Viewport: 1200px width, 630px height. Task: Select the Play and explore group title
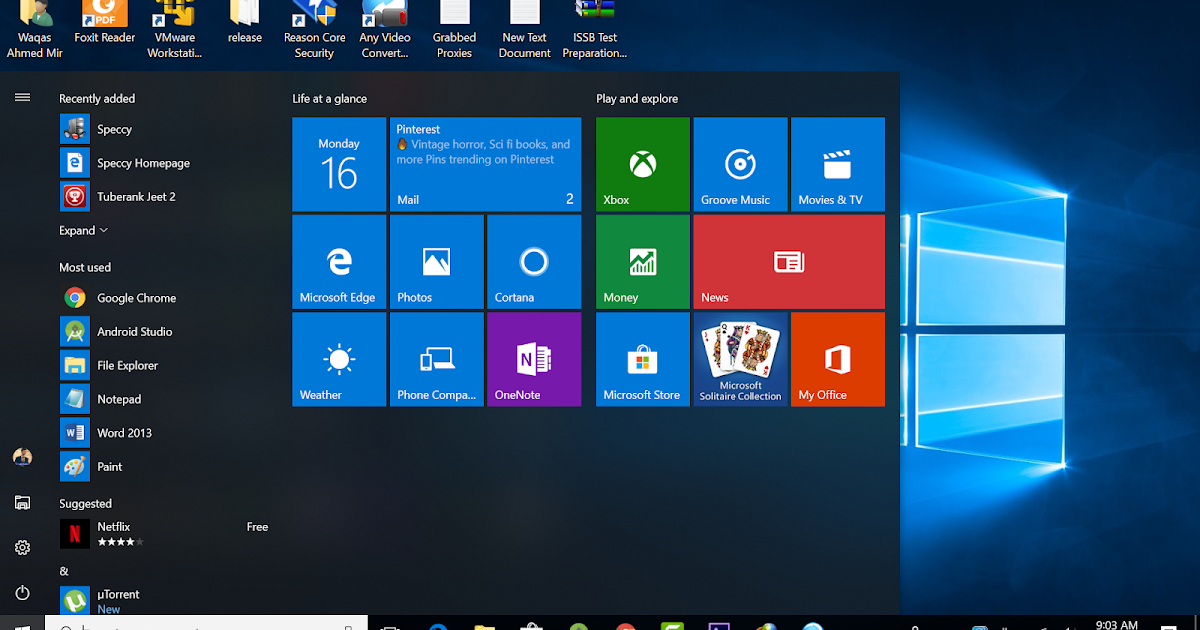[637, 99]
